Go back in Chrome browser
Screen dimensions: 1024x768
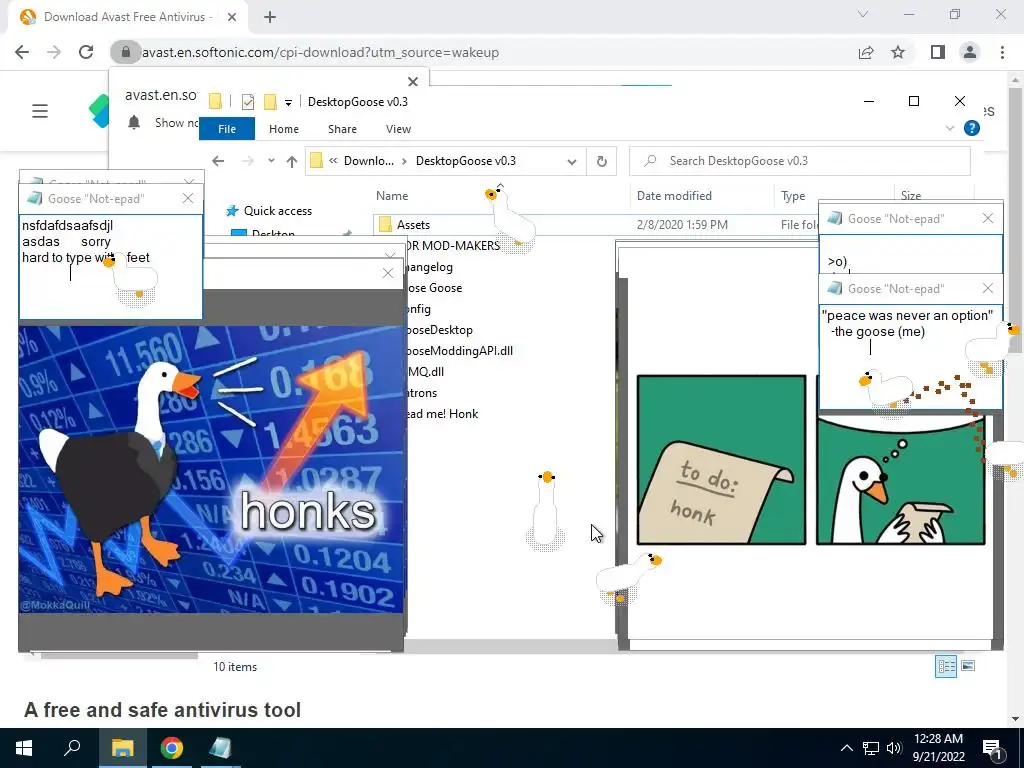(22, 52)
